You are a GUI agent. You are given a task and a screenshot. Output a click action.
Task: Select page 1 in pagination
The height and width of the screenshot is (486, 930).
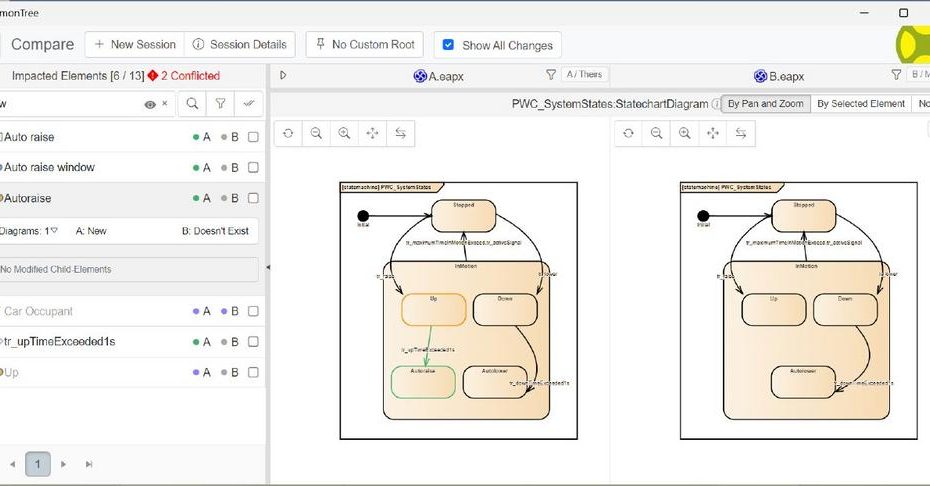38,464
